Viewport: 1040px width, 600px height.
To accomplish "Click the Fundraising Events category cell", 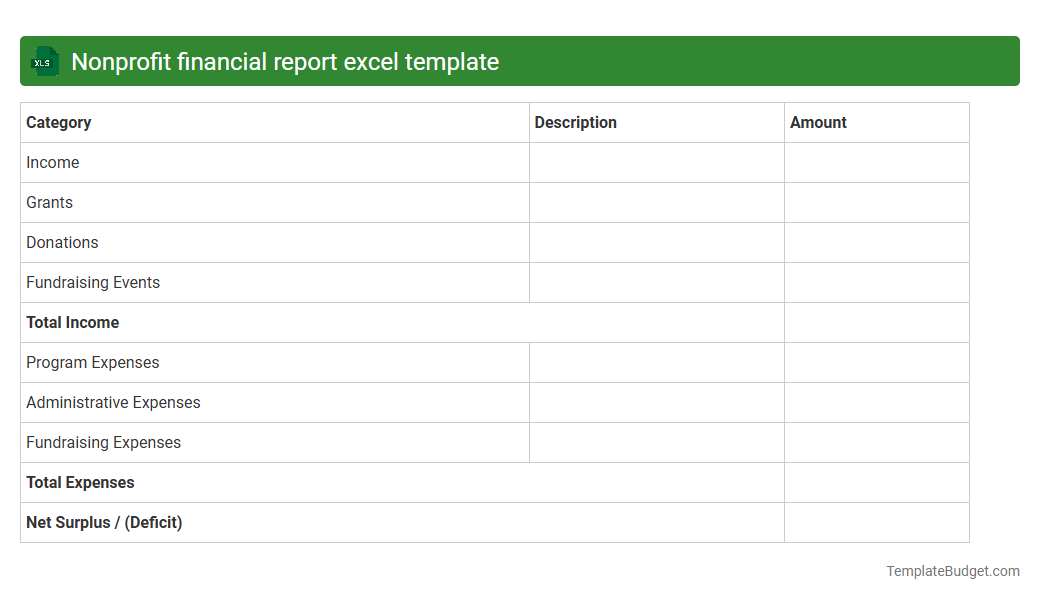I will pyautogui.click(x=93, y=282).
